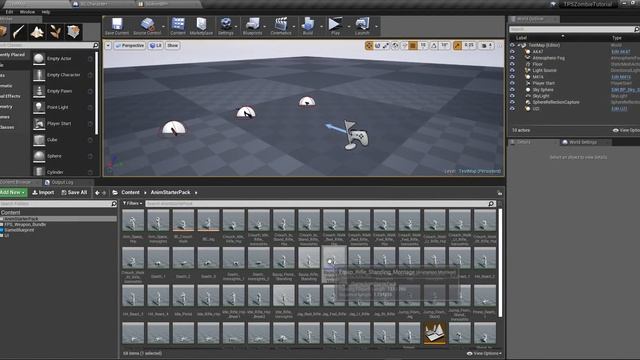
Task: Open the Show flags menu in viewport
Action: click(173, 46)
